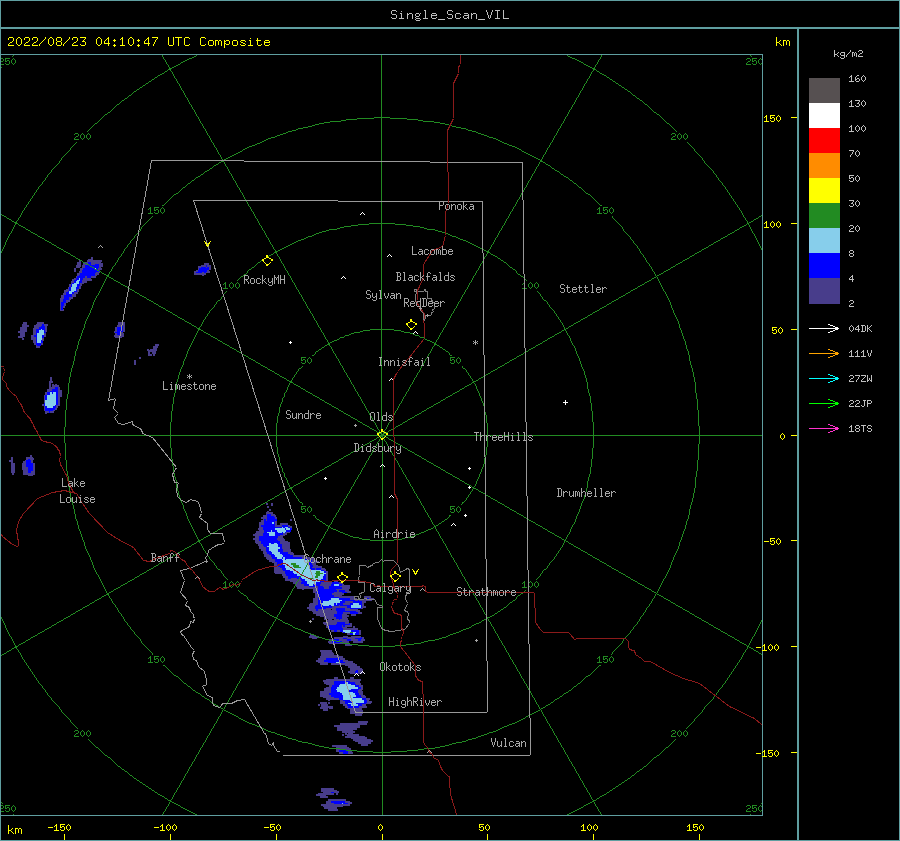Click the yellow diamond marker above Calgary

pos(395,576)
